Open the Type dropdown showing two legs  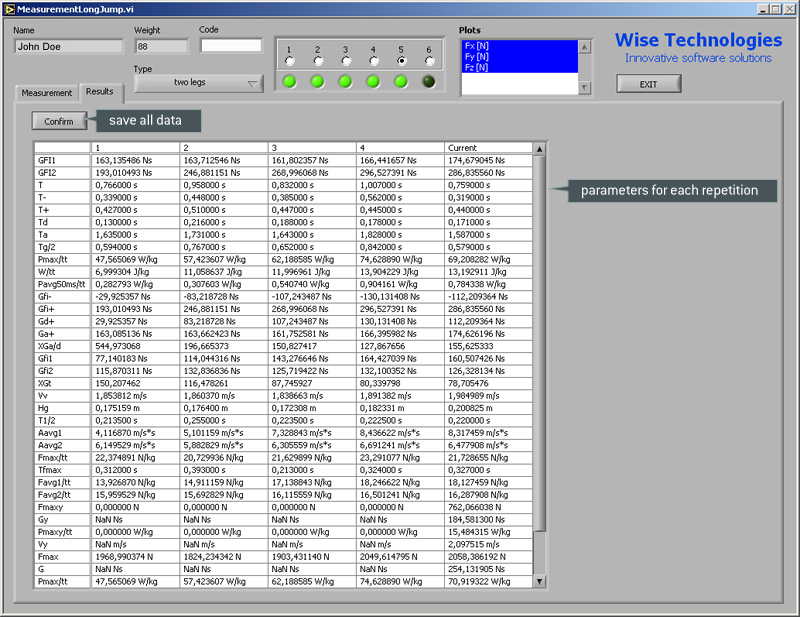point(199,83)
